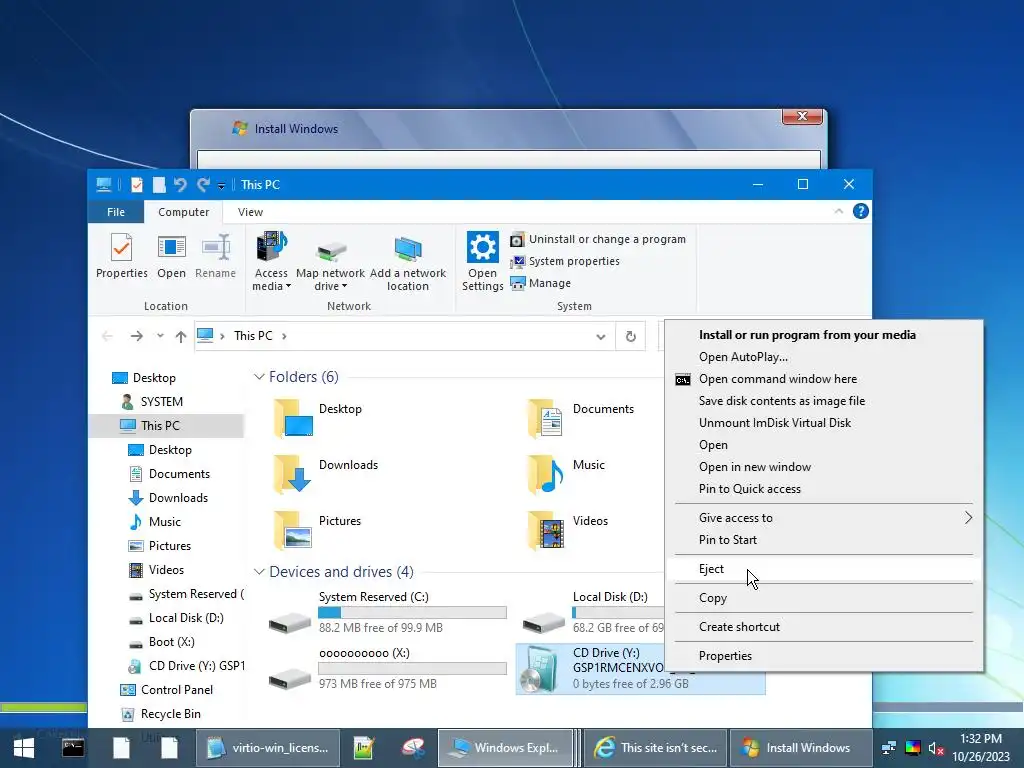Select the Documents folder in the main pane
This screenshot has width=1024, height=768.
click(x=581, y=418)
